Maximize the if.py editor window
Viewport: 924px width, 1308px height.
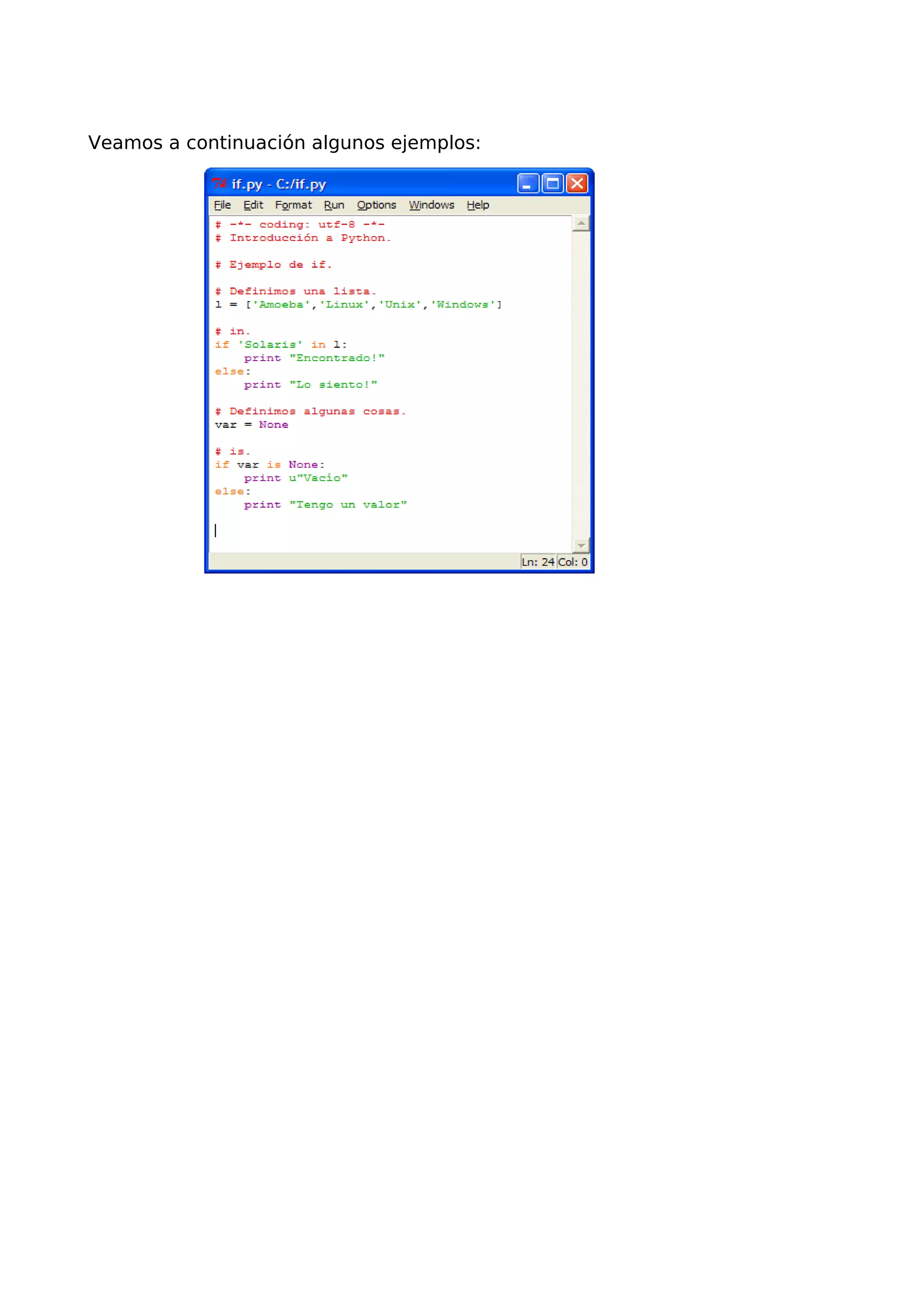pyautogui.click(x=552, y=183)
